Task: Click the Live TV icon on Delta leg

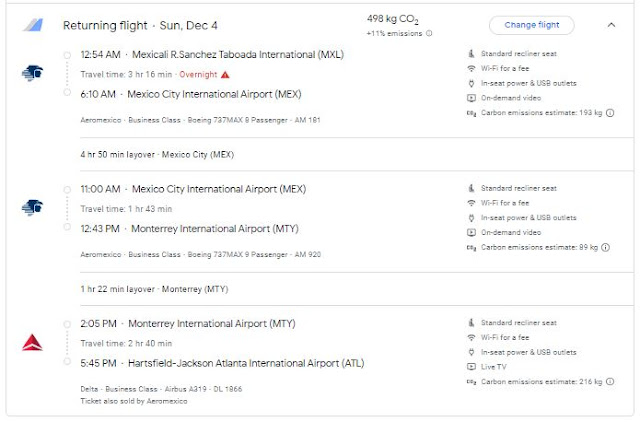Action: 472,367
